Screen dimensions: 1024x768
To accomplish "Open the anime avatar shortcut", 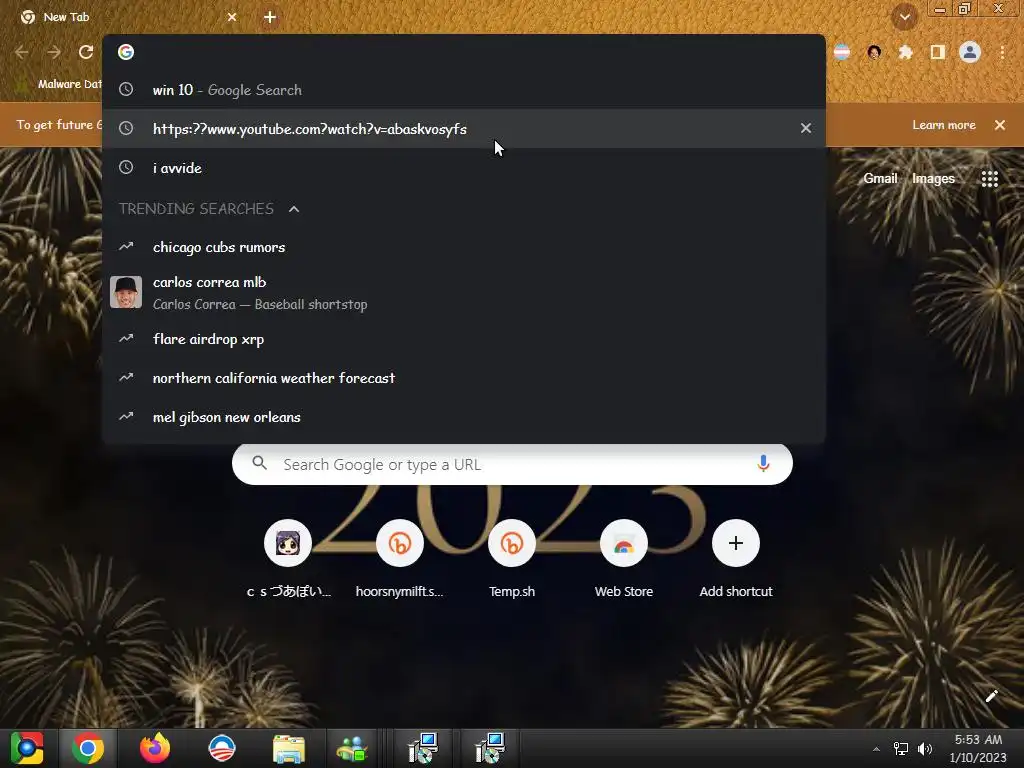I will pos(288,543).
